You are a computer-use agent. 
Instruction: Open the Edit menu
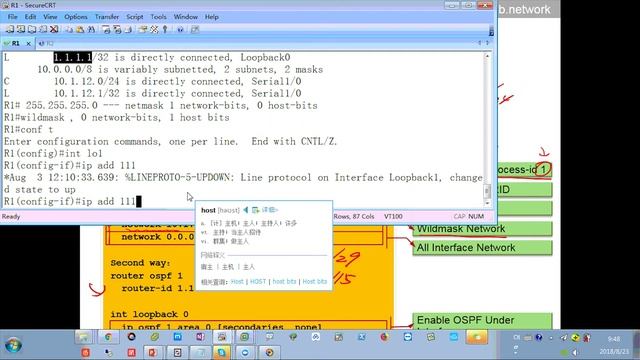pyautogui.click(x=30, y=17)
